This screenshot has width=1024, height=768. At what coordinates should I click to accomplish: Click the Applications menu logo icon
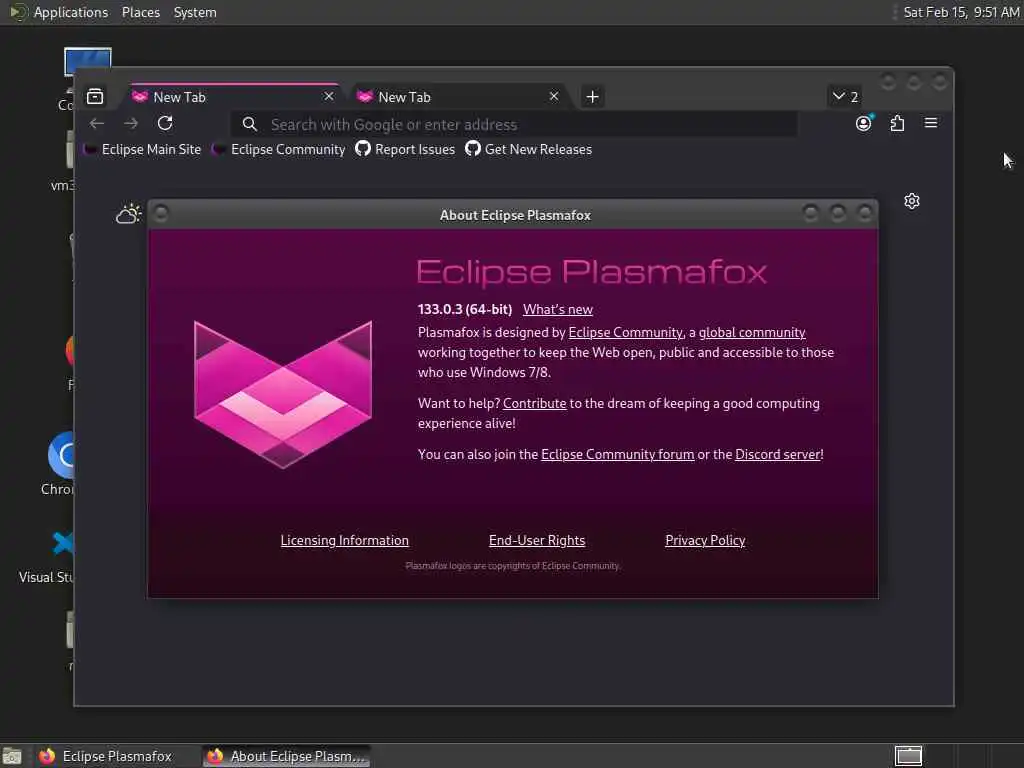point(17,12)
